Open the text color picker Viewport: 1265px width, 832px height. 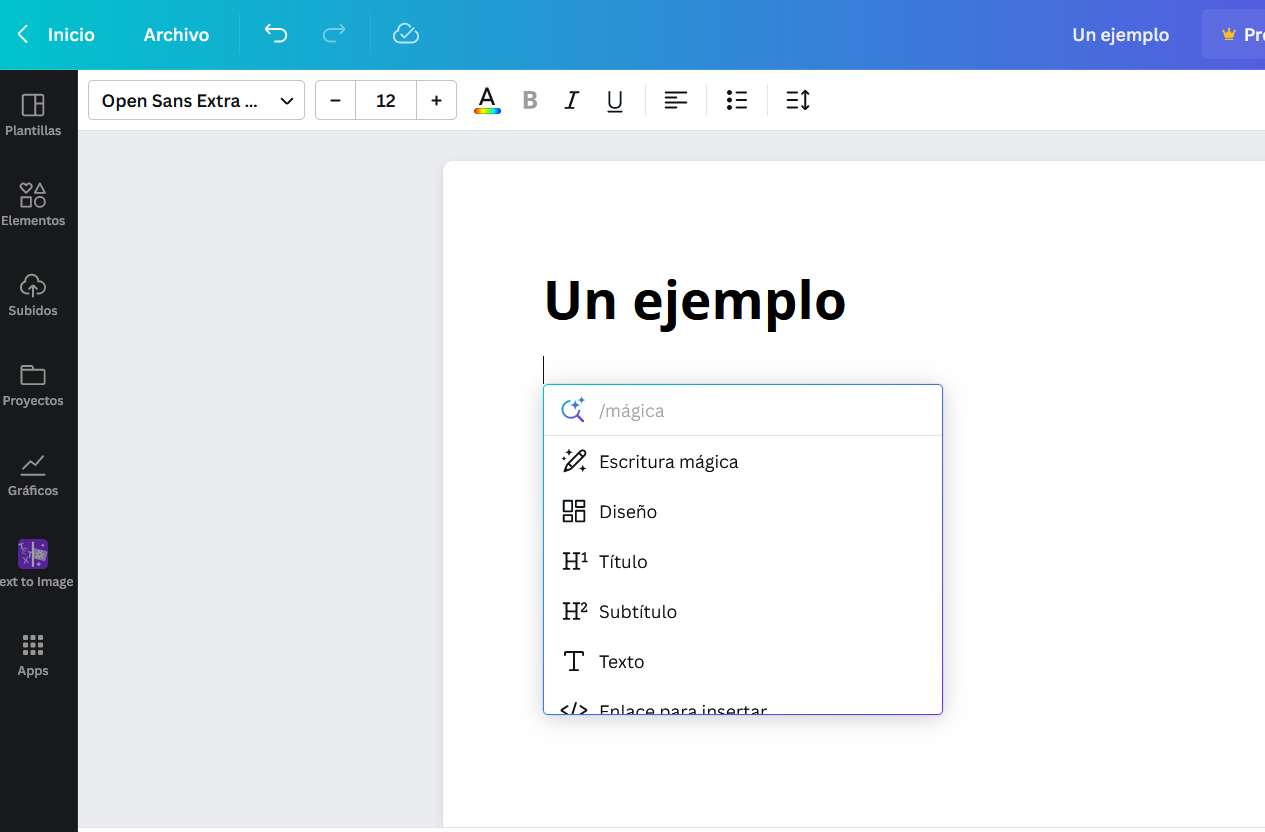[487, 100]
